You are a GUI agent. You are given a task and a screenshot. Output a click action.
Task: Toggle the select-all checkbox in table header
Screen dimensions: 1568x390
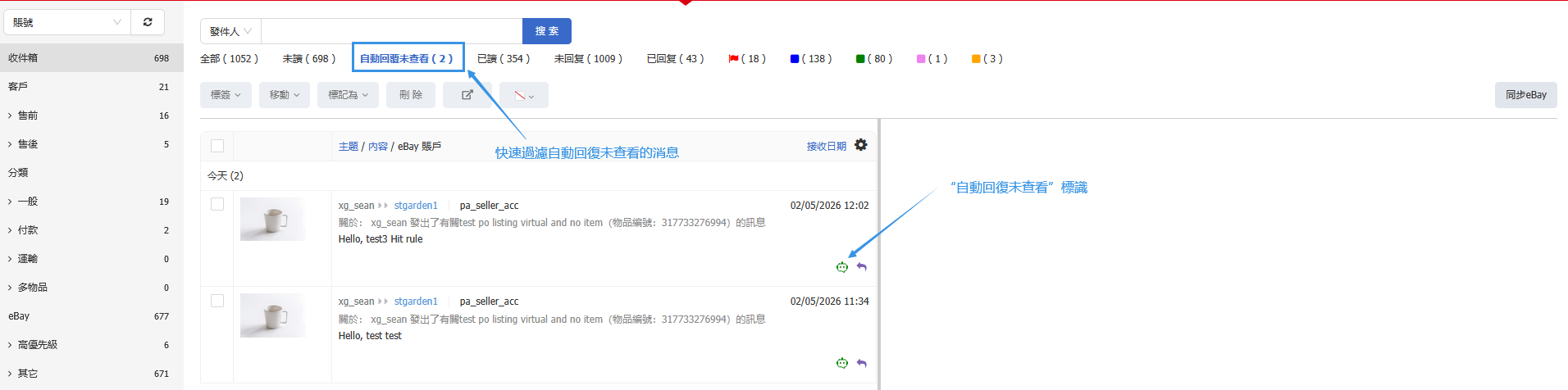coord(217,146)
